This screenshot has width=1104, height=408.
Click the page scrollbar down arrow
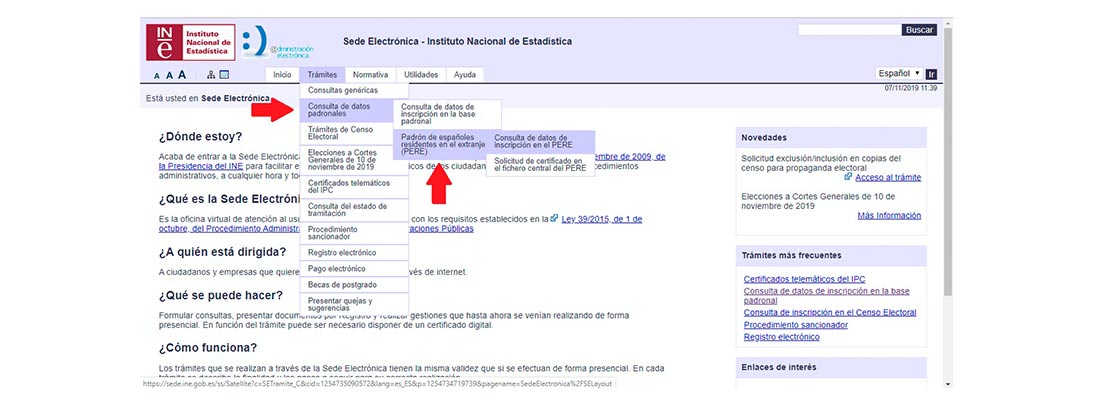[948, 383]
